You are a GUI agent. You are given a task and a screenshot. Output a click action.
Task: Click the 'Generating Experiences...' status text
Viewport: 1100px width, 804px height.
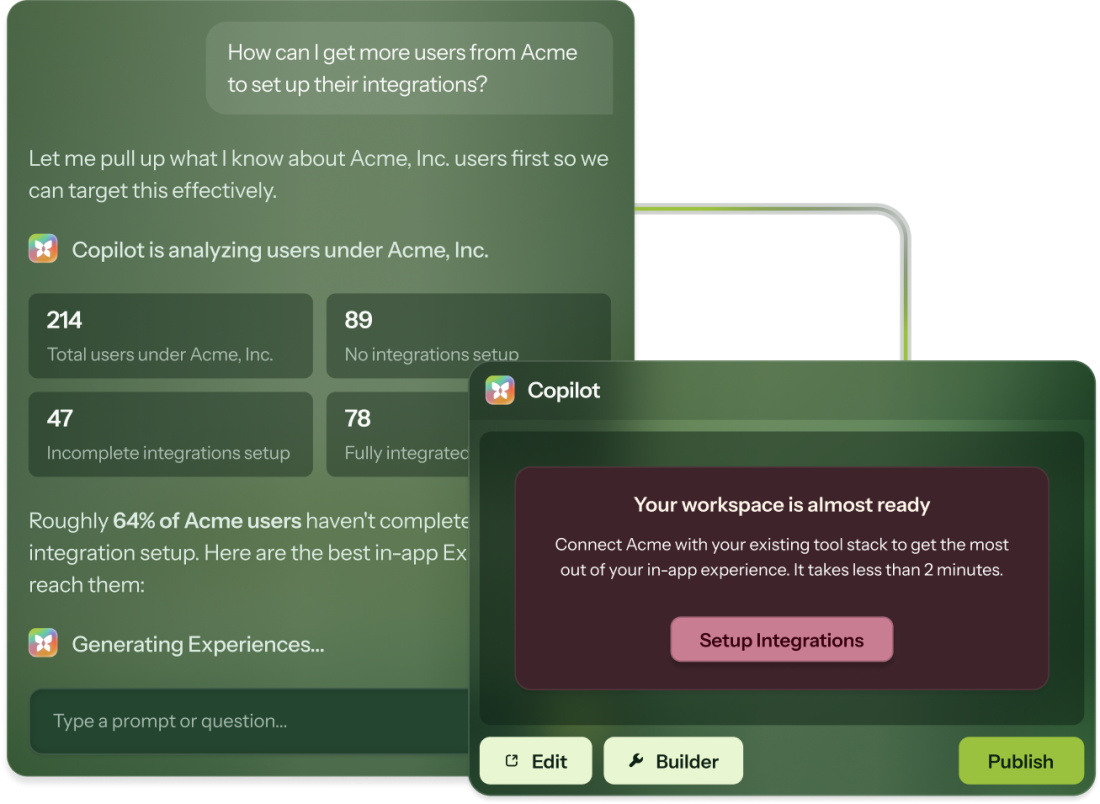click(198, 644)
